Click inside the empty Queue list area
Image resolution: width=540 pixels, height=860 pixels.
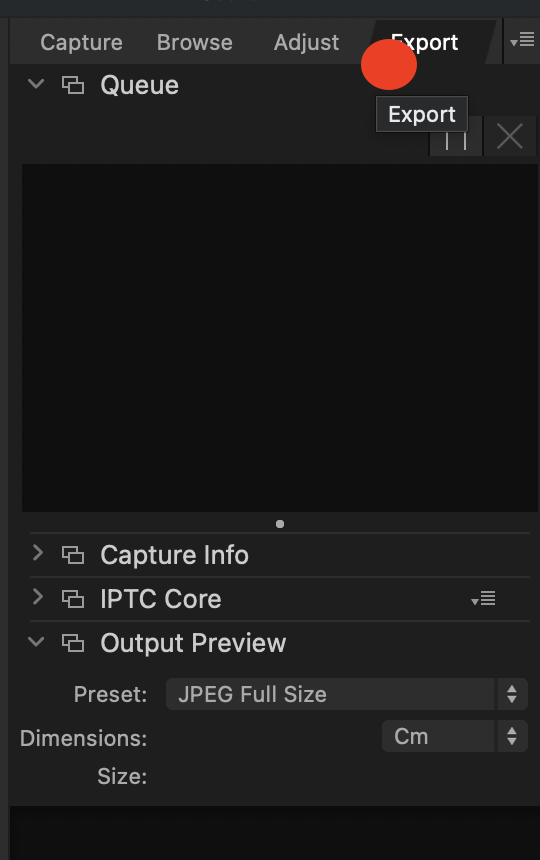280,338
